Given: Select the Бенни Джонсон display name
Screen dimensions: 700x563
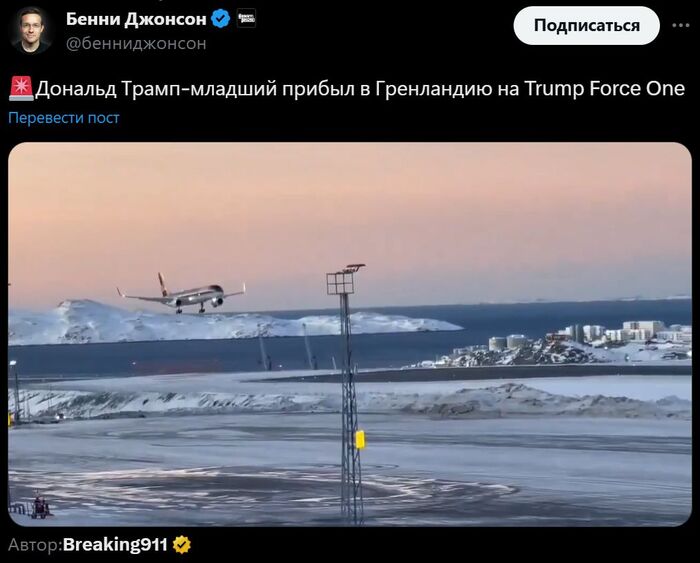Looking at the screenshot, I should tap(136, 19).
